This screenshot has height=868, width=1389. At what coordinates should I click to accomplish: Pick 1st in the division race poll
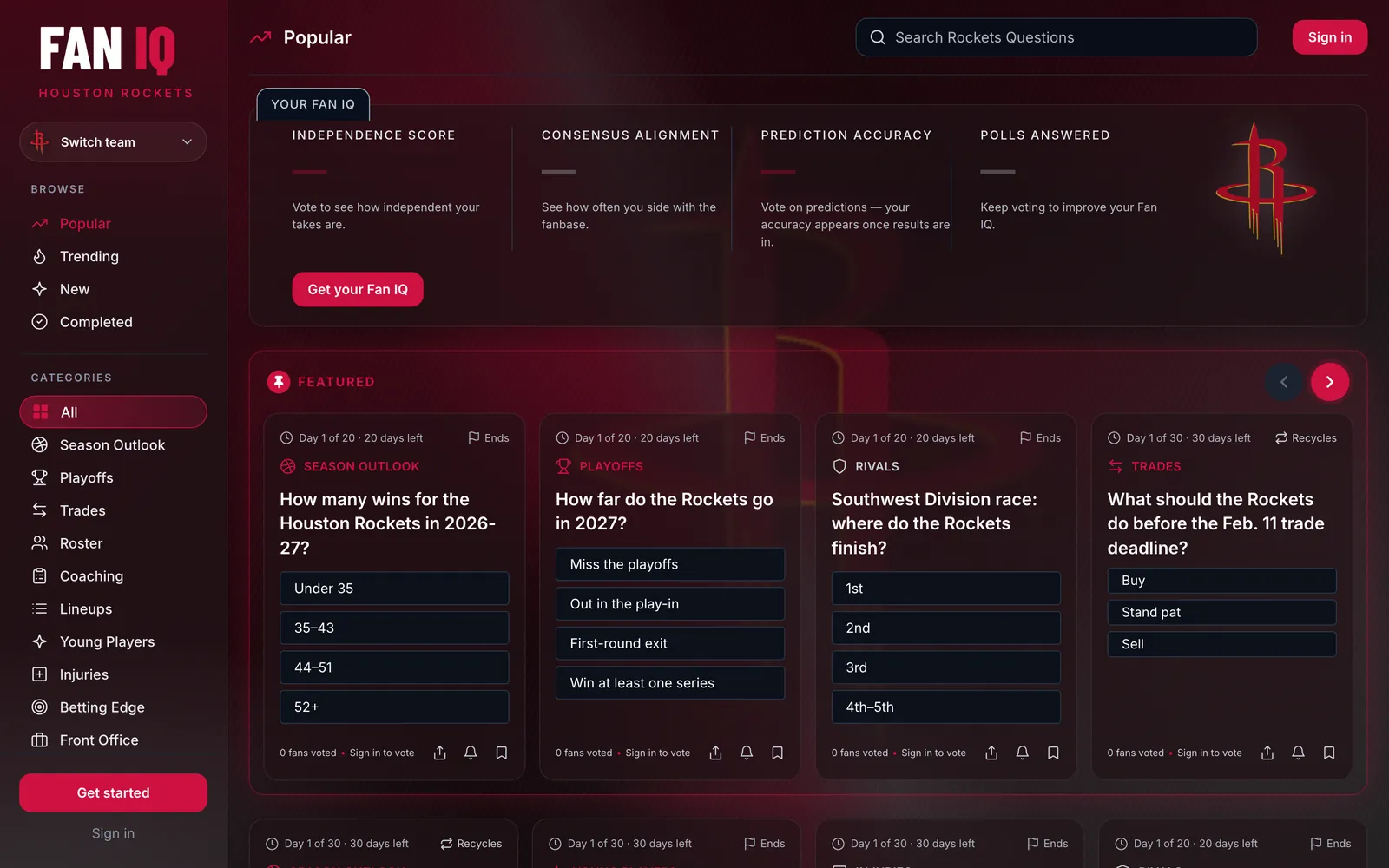tap(946, 589)
